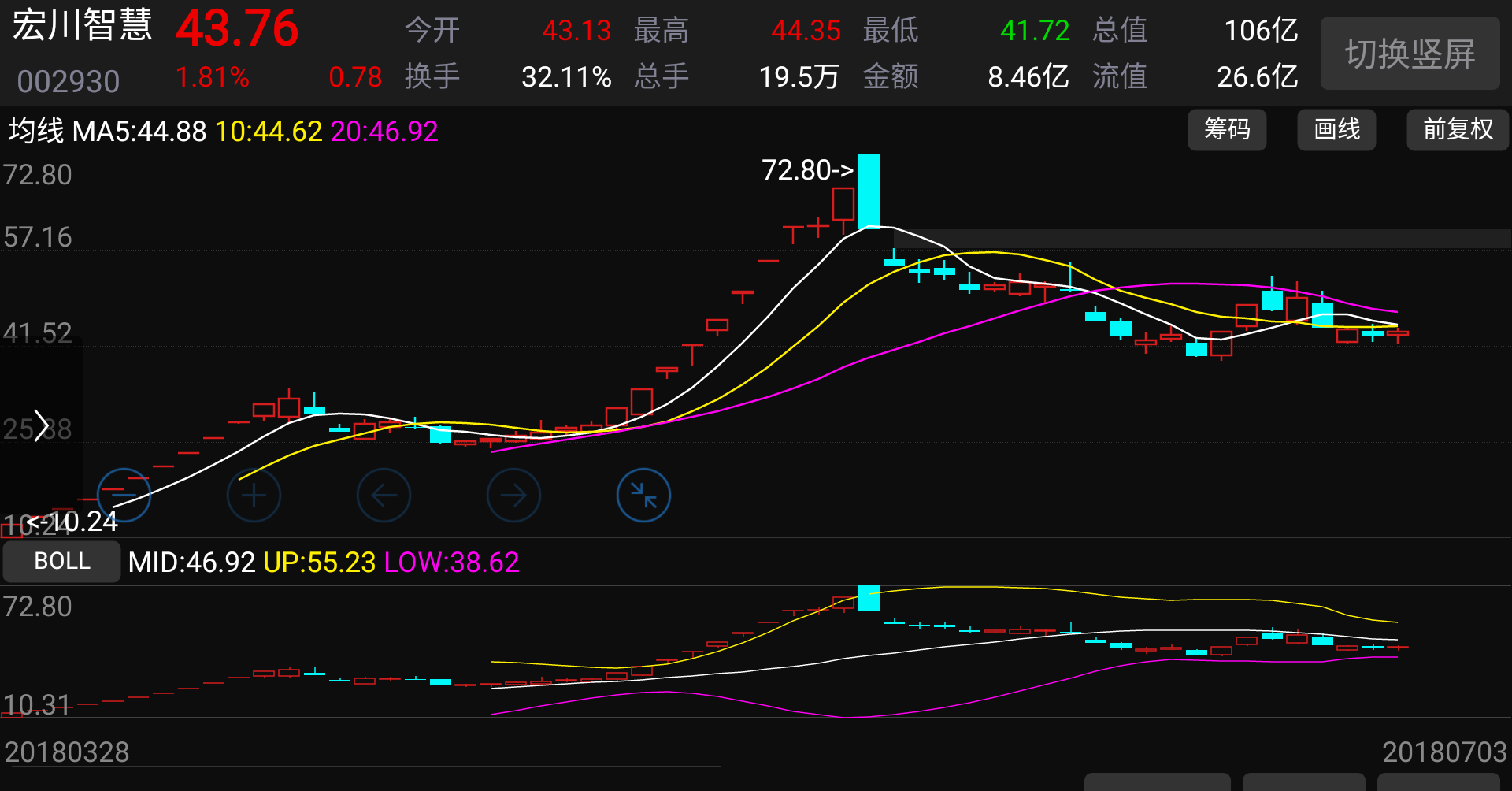The height and width of the screenshot is (791, 1512).
Task: Click the low price 41.72
Action: 1035,31
